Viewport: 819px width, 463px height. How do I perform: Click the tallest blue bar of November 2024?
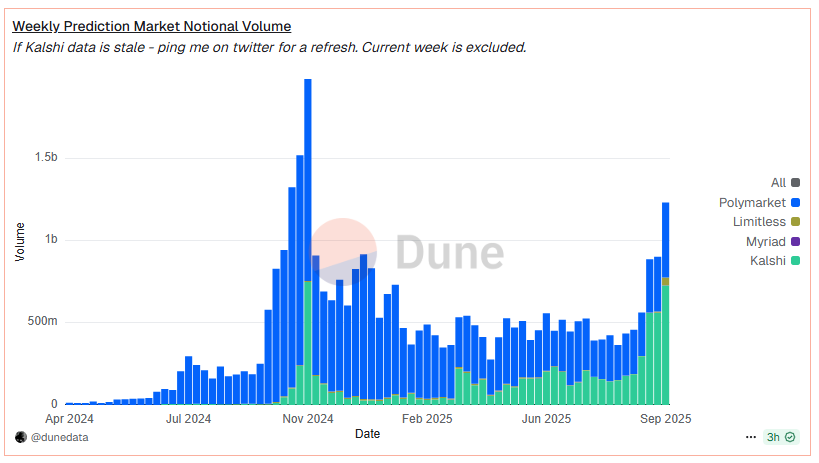(x=308, y=180)
